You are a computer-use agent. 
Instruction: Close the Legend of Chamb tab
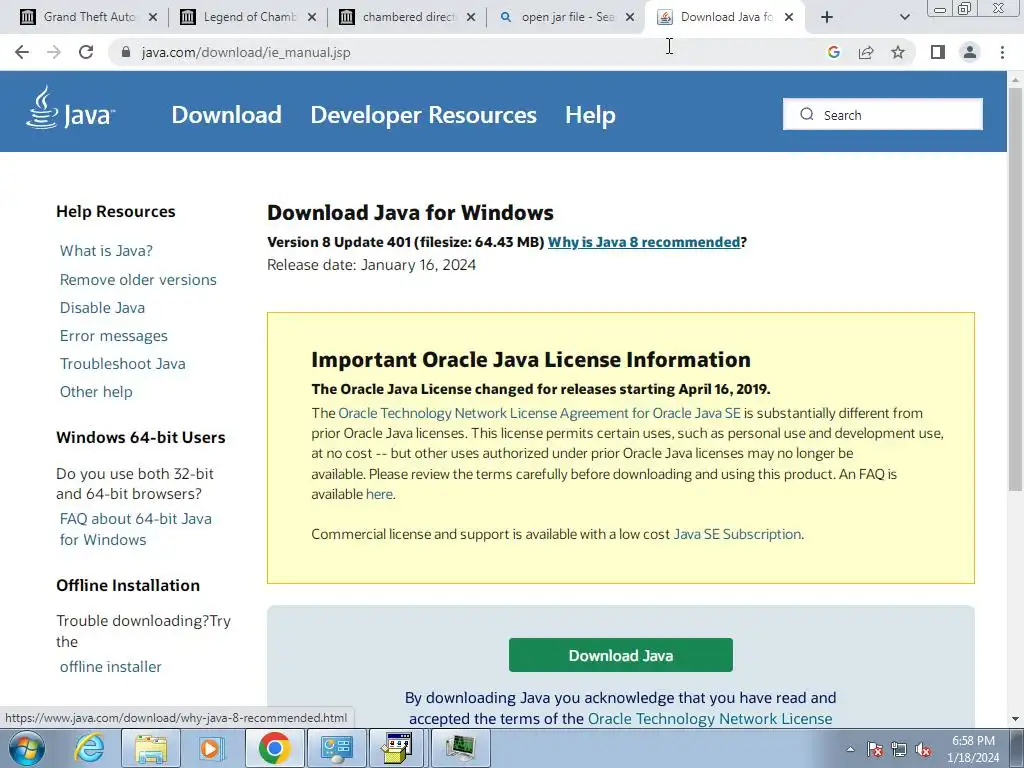[x=312, y=17]
